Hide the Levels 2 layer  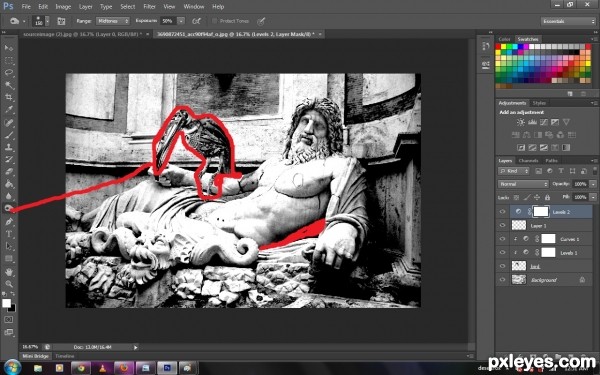point(502,212)
